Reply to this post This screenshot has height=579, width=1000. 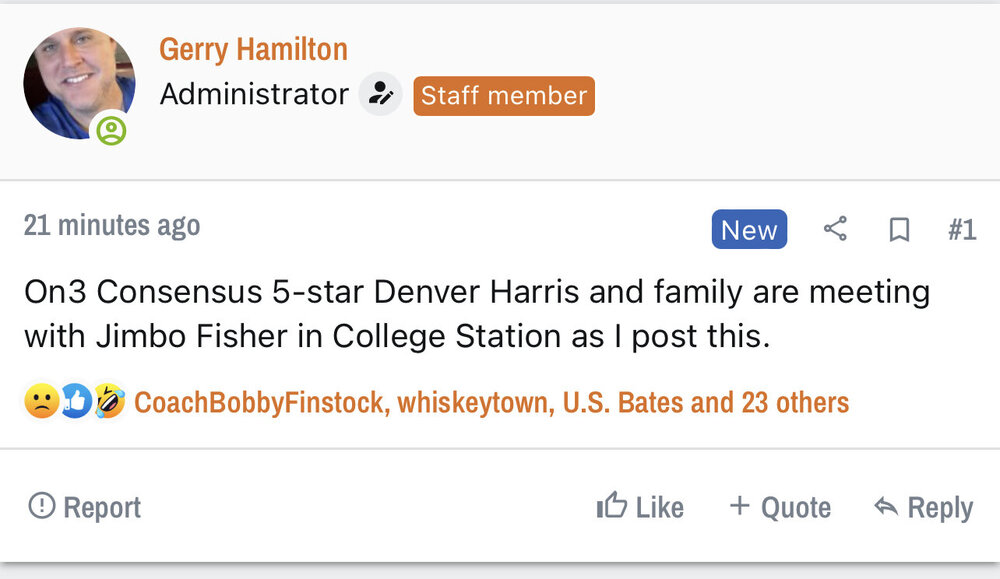(923, 507)
